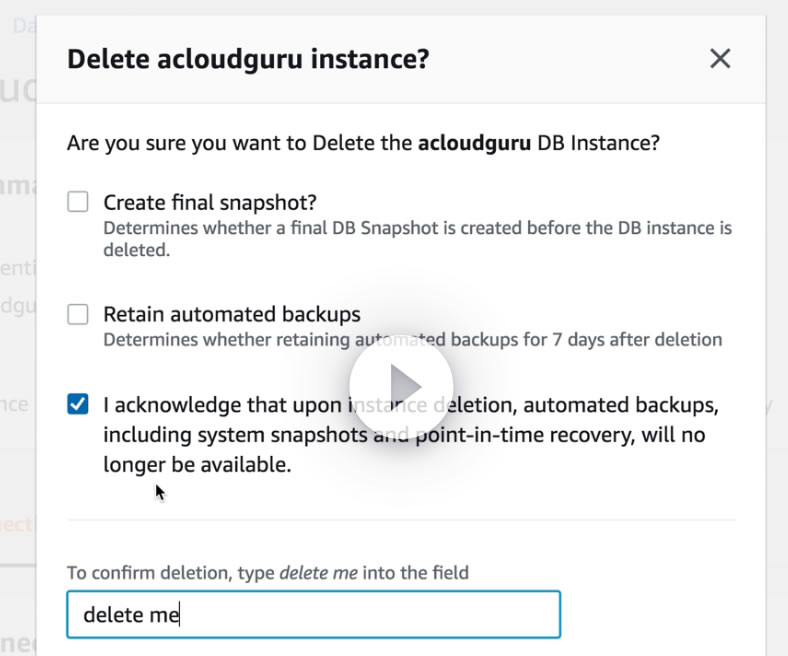
Task: Click the divider line above the confirmation instruction
Action: [401, 520]
